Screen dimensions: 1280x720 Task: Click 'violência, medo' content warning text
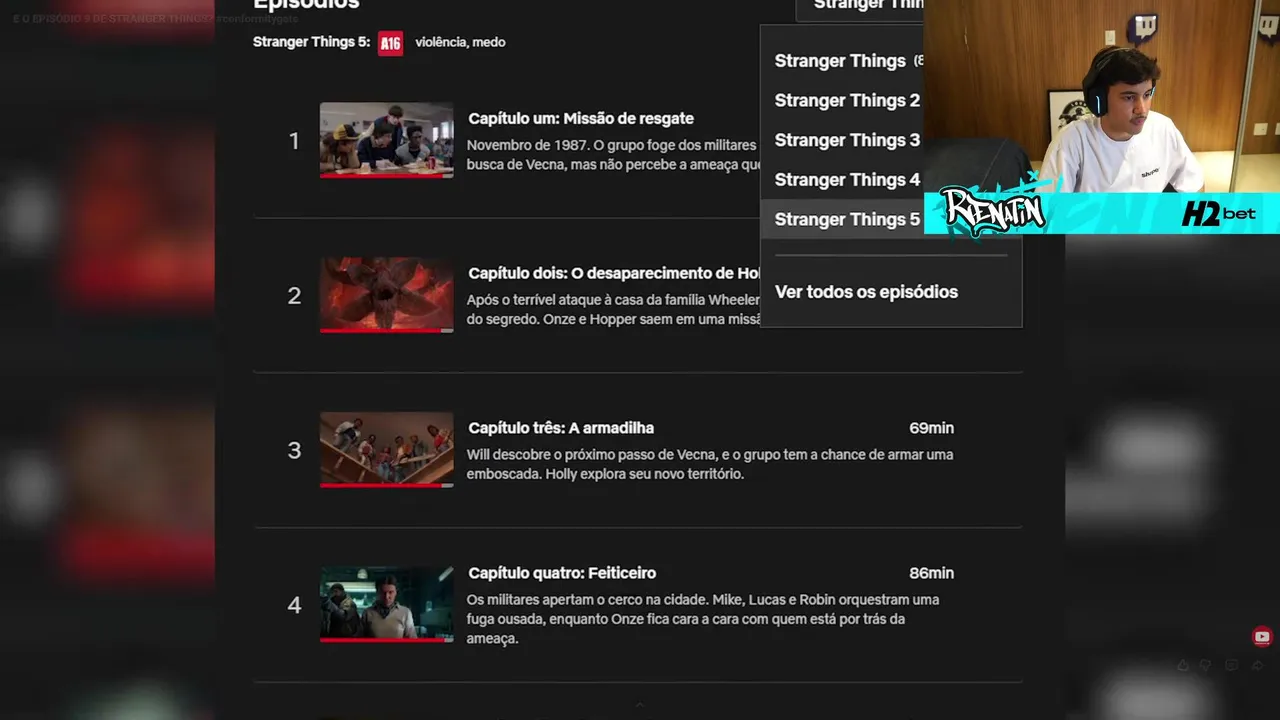[x=460, y=42]
